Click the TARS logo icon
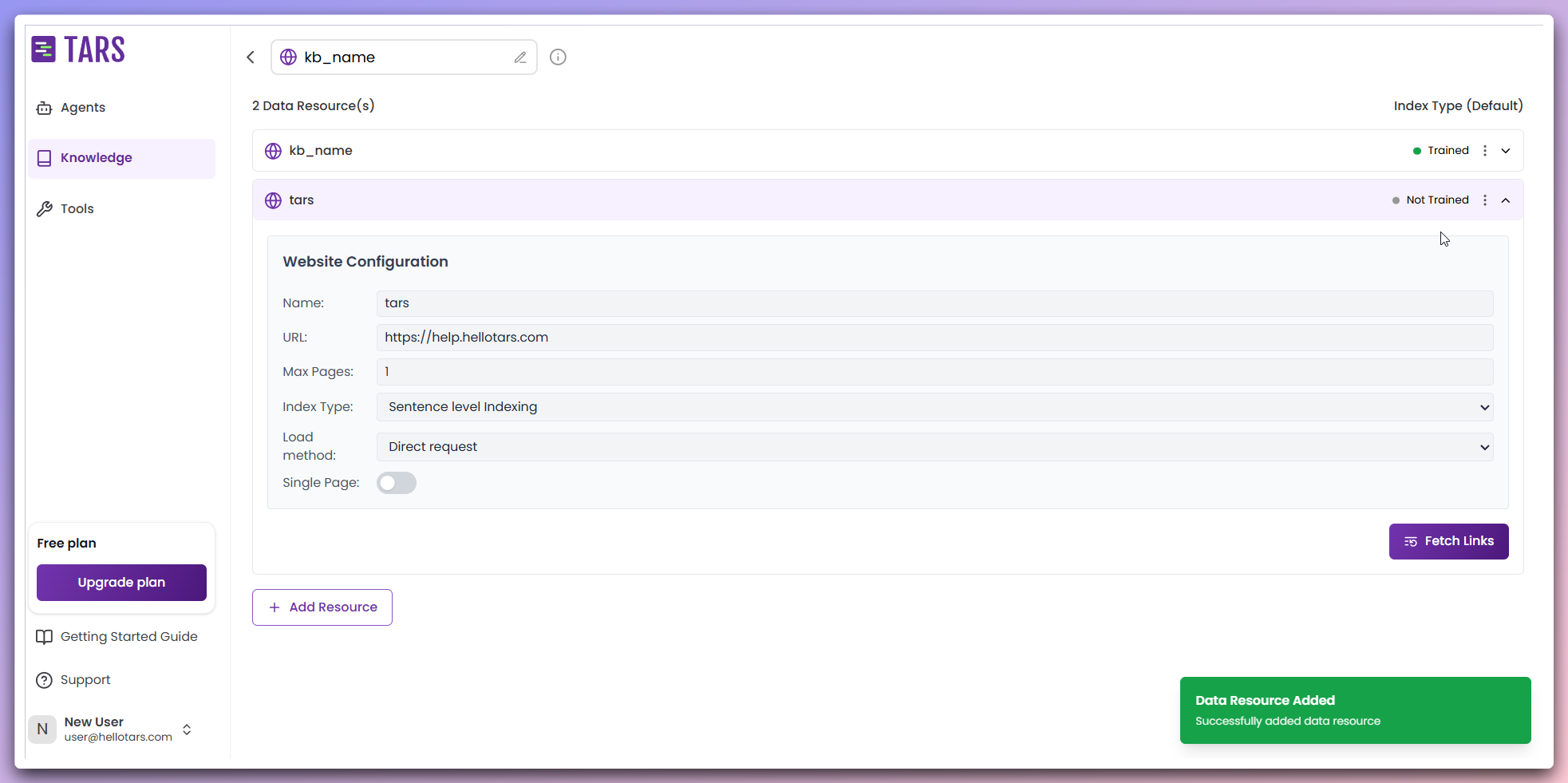This screenshot has width=1568, height=783. tap(43, 49)
